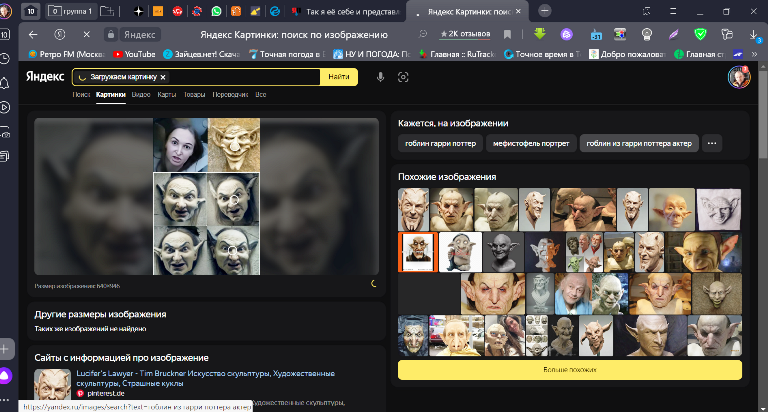Screen dimensions: 768x412
Task: Expand the bookmarks bar overflow chevron
Action: (x=754, y=54)
